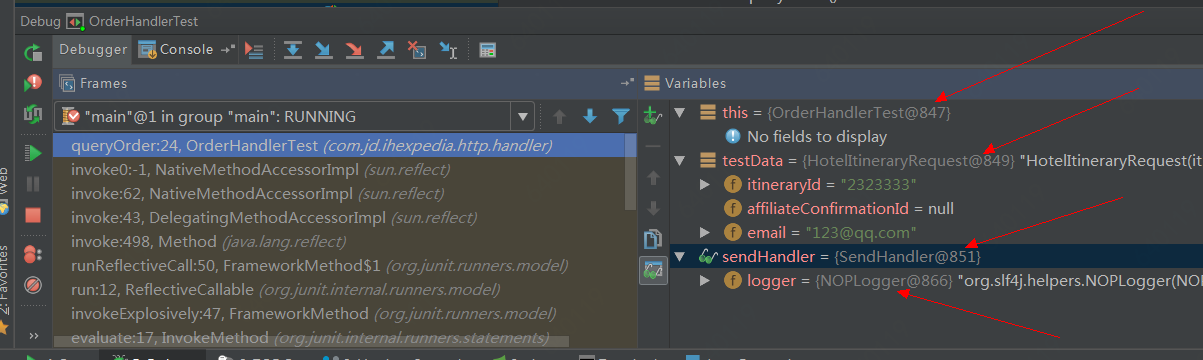Select logger = {NOPLogger@866} row

[936, 281]
